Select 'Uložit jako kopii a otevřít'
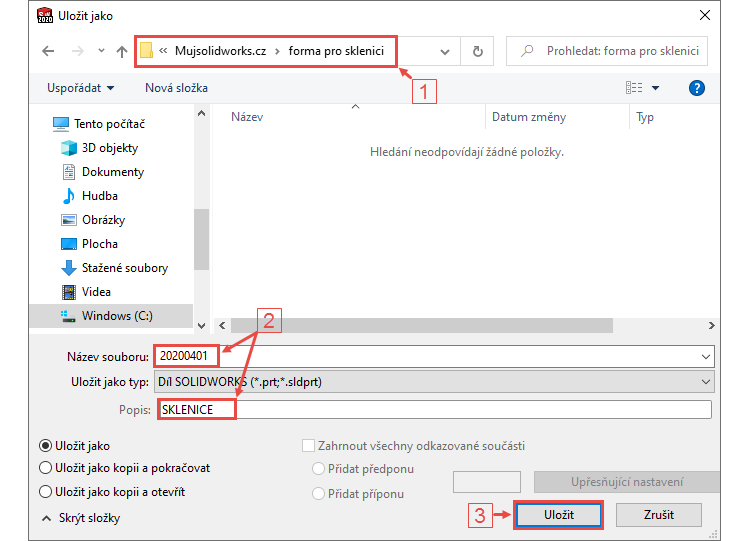The image size is (750, 541). click(45, 492)
